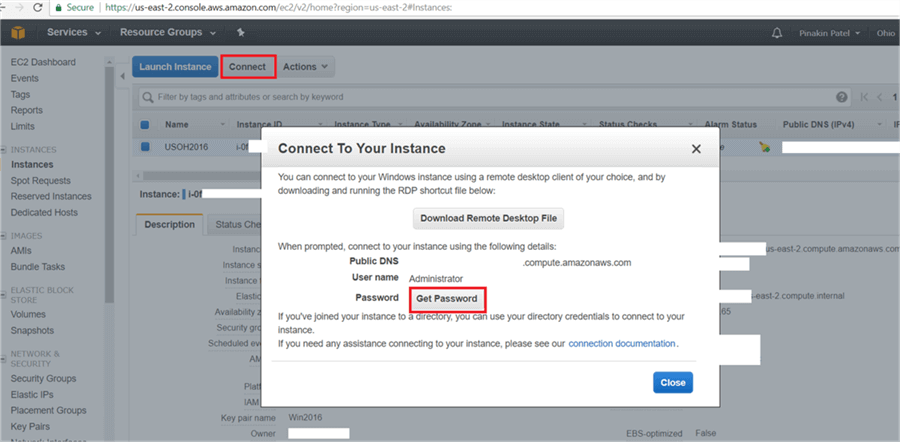This screenshot has height=442, width=900.
Task: Toggle the USOH2016 row checkbox
Action: [x=145, y=146]
